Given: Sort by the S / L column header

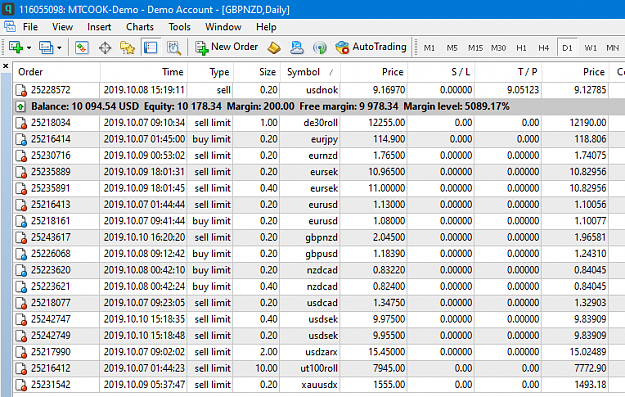Looking at the screenshot, I should [x=441, y=72].
